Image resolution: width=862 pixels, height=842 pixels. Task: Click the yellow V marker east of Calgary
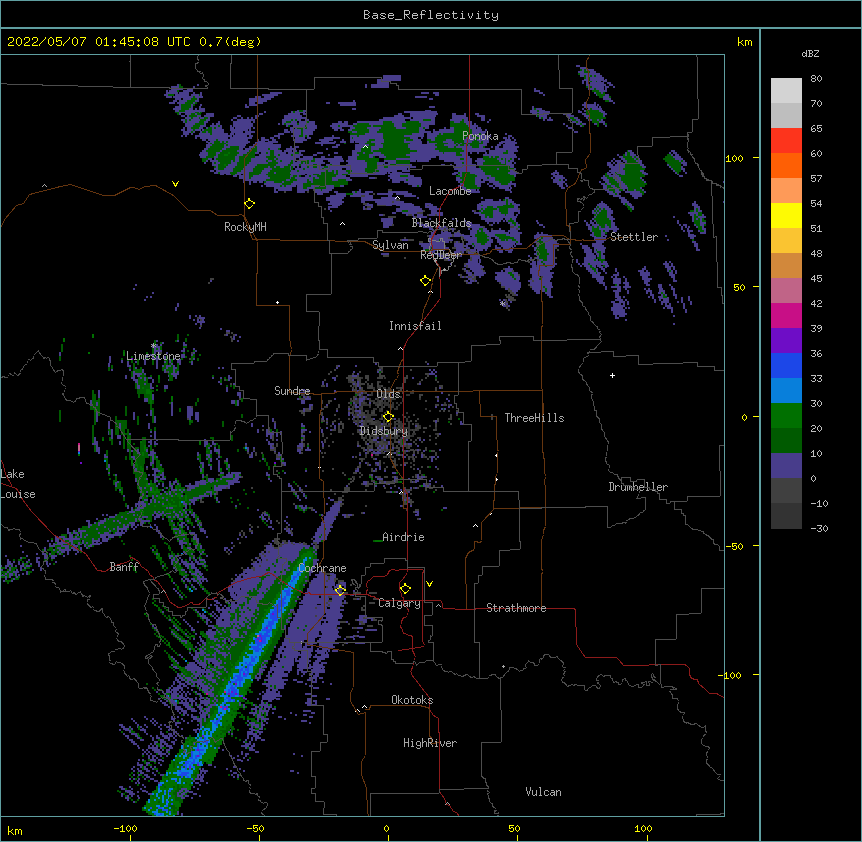[429, 584]
